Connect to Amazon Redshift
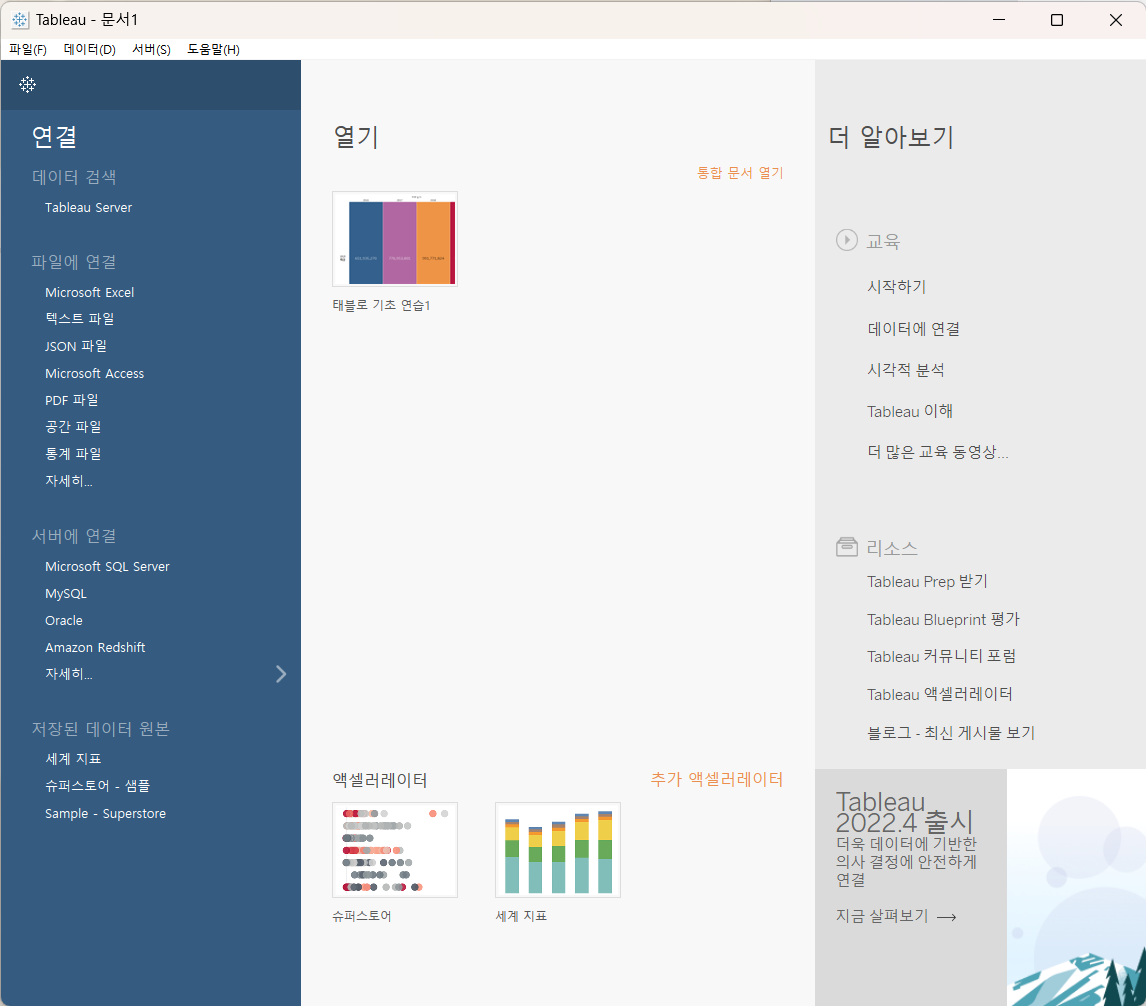 pos(95,648)
